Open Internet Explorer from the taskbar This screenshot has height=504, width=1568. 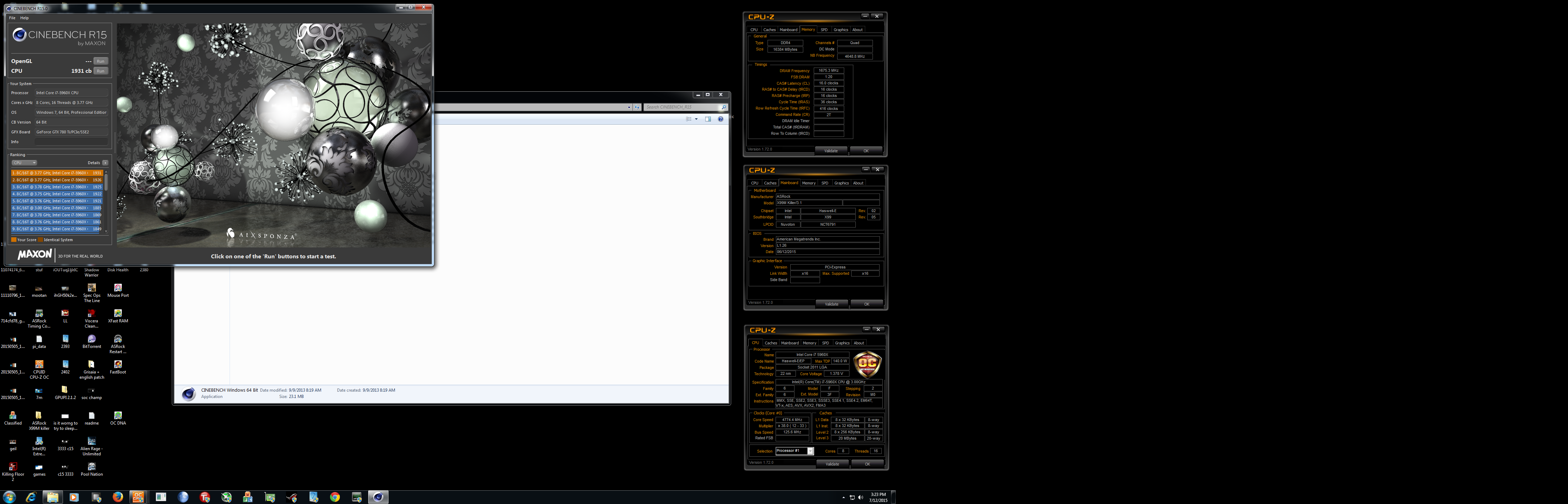(31, 497)
